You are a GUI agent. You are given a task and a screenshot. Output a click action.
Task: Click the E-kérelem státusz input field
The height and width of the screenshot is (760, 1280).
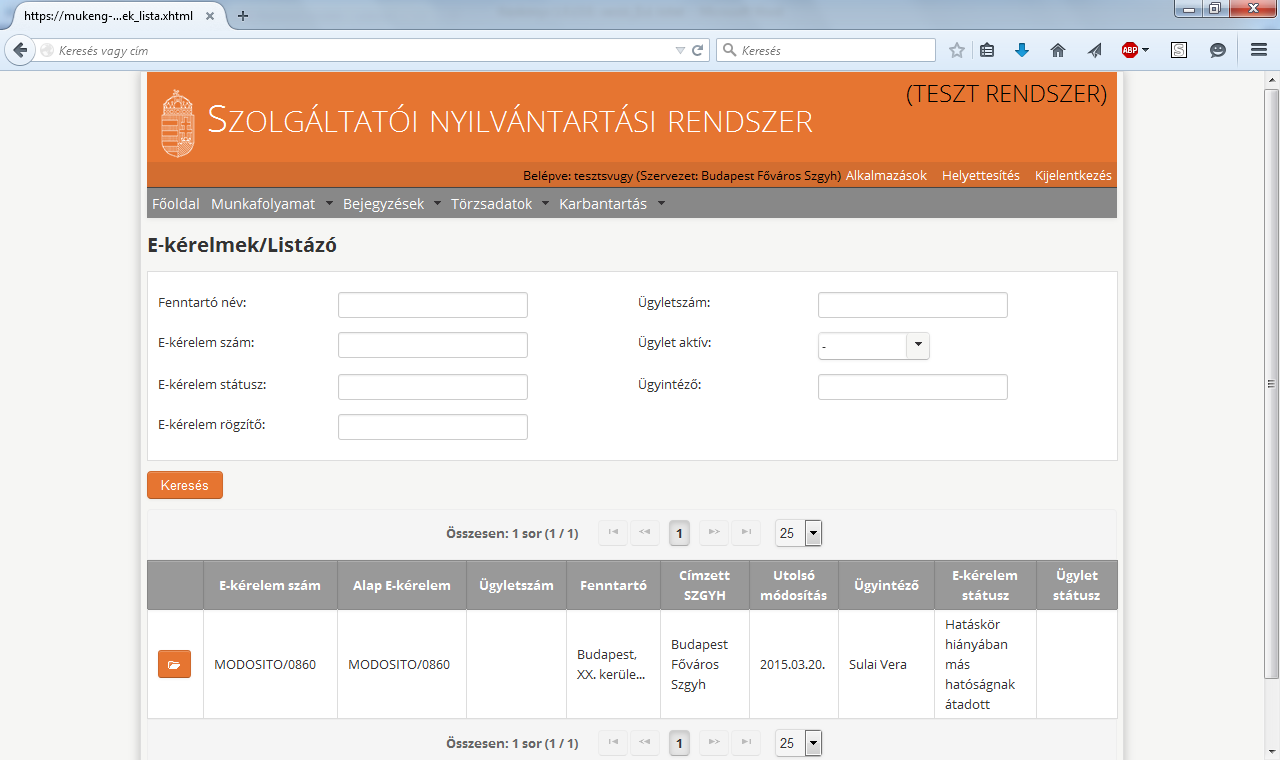433,387
